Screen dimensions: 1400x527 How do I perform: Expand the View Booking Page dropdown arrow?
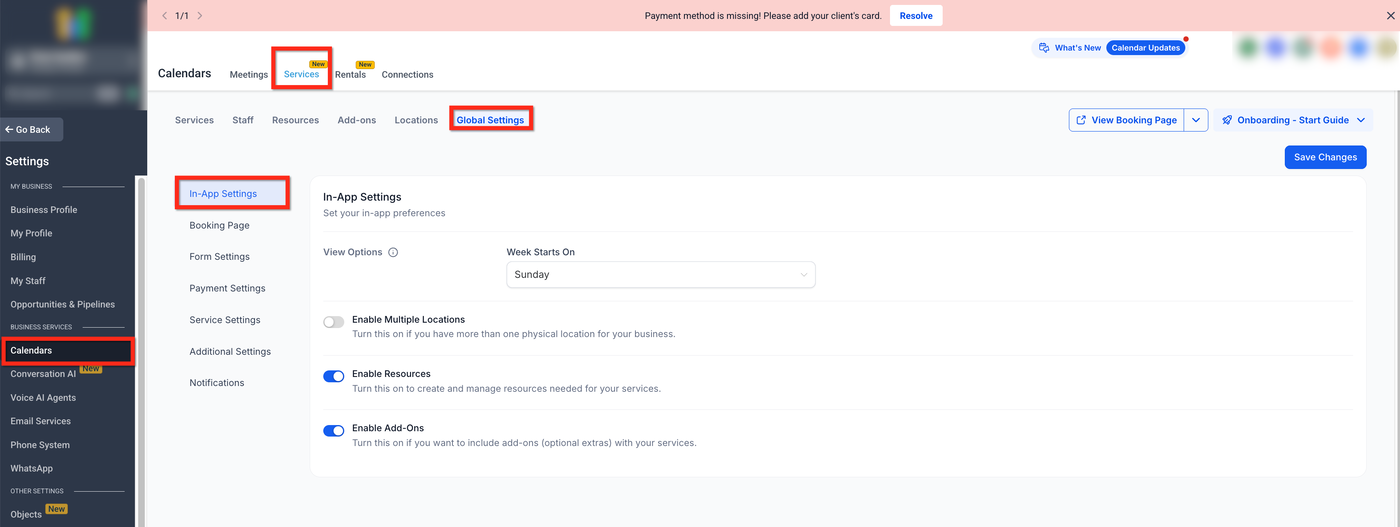(1197, 120)
